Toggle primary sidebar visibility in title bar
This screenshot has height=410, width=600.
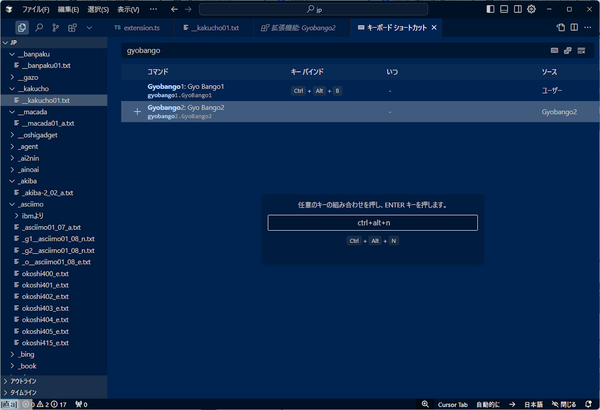490,9
